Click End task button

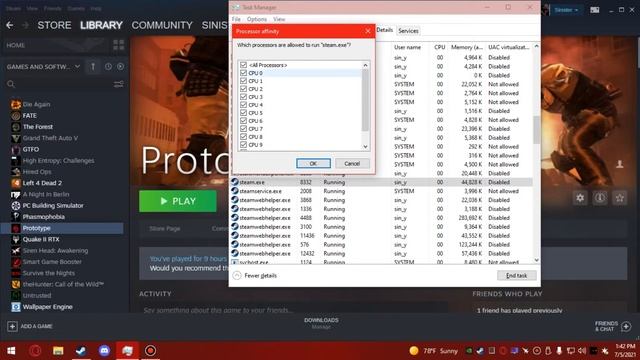(516, 276)
